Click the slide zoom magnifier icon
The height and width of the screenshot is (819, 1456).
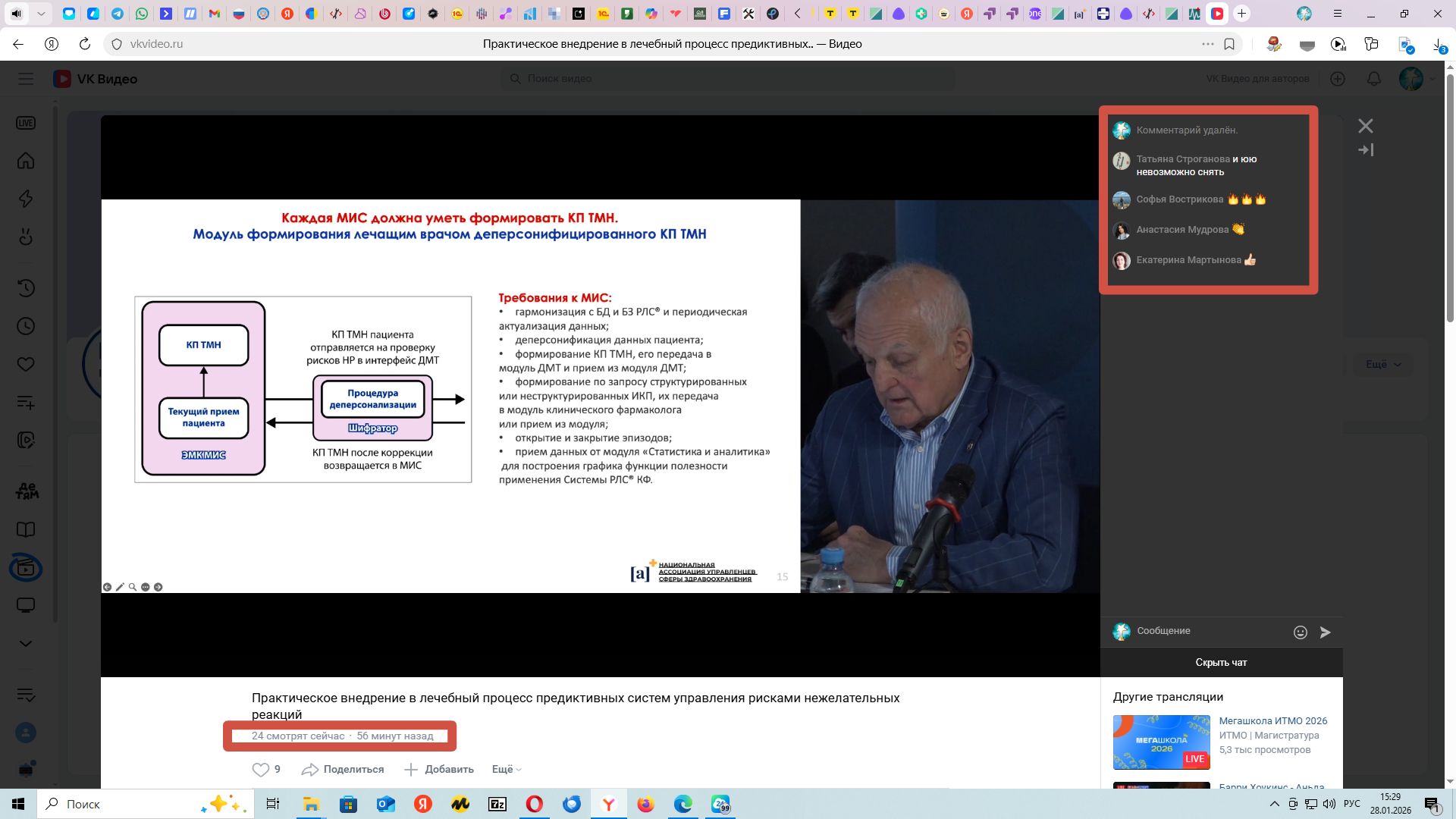[133, 587]
